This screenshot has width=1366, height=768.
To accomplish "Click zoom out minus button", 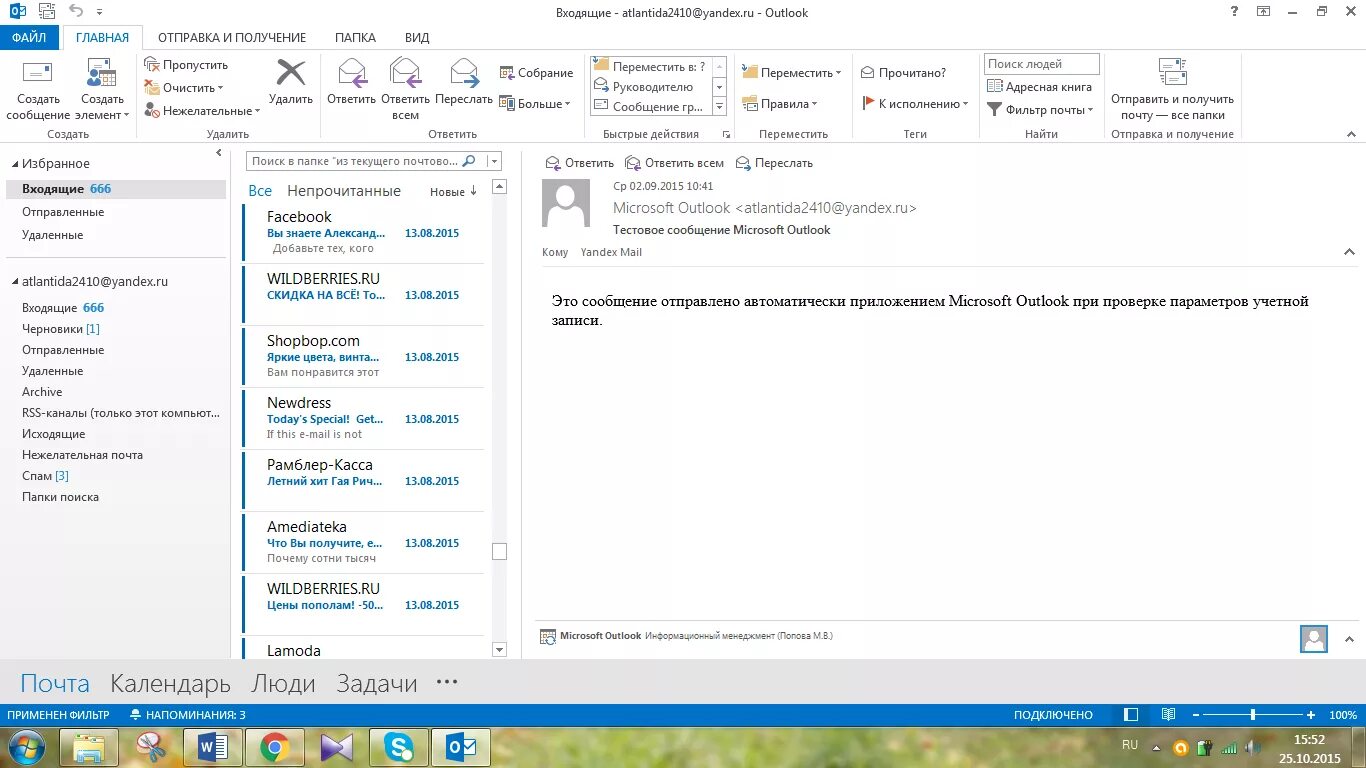I will [x=1194, y=715].
